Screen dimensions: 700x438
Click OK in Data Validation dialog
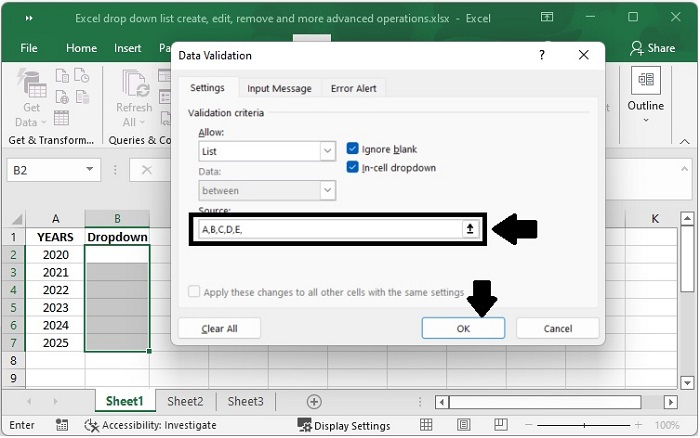pos(463,329)
